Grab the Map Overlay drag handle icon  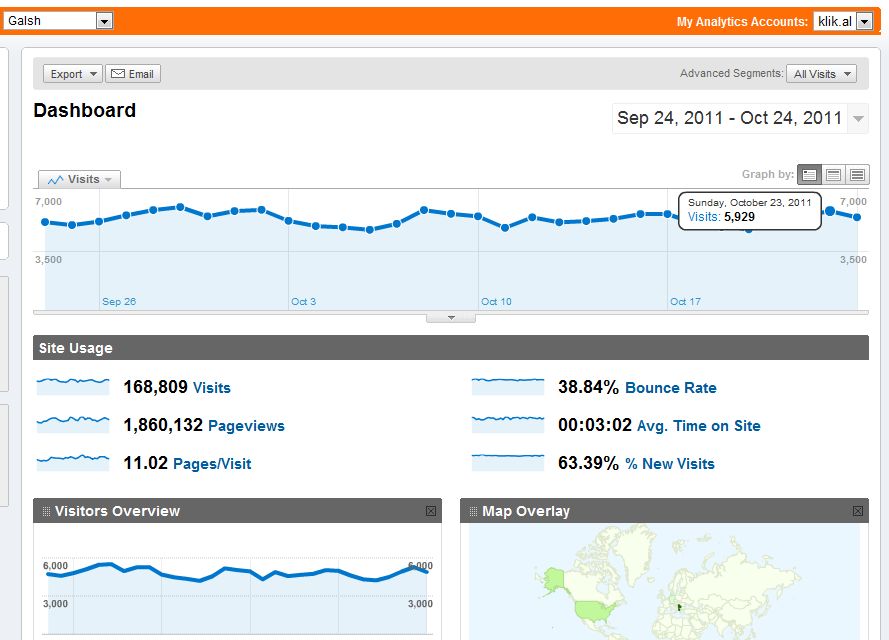[x=473, y=511]
